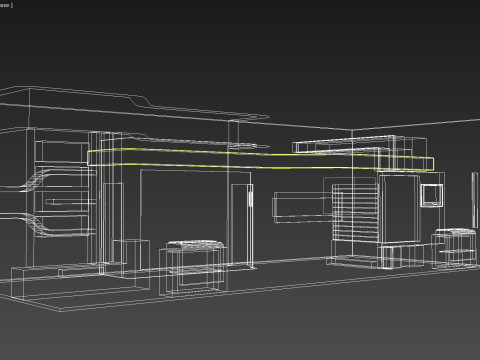Select the cushioned stool at the far right
The width and height of the screenshot is (480, 360).
[x=454, y=248]
